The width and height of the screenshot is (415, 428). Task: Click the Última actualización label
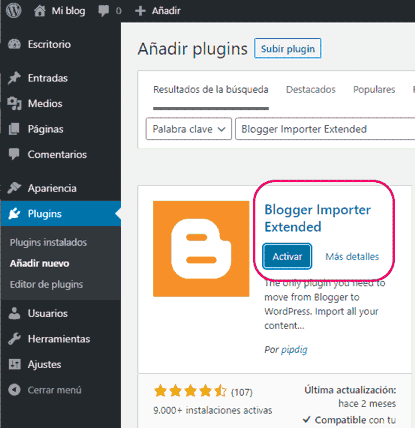(350, 390)
